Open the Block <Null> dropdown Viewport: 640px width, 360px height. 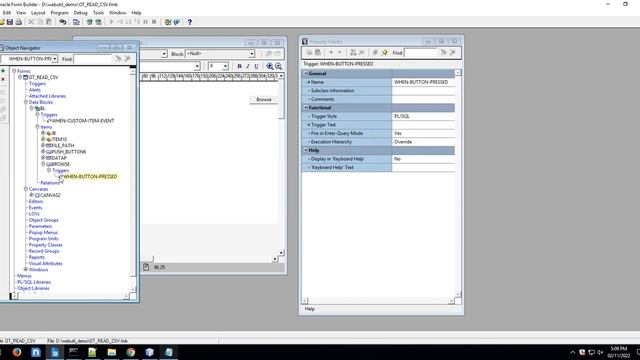[x=251, y=53]
